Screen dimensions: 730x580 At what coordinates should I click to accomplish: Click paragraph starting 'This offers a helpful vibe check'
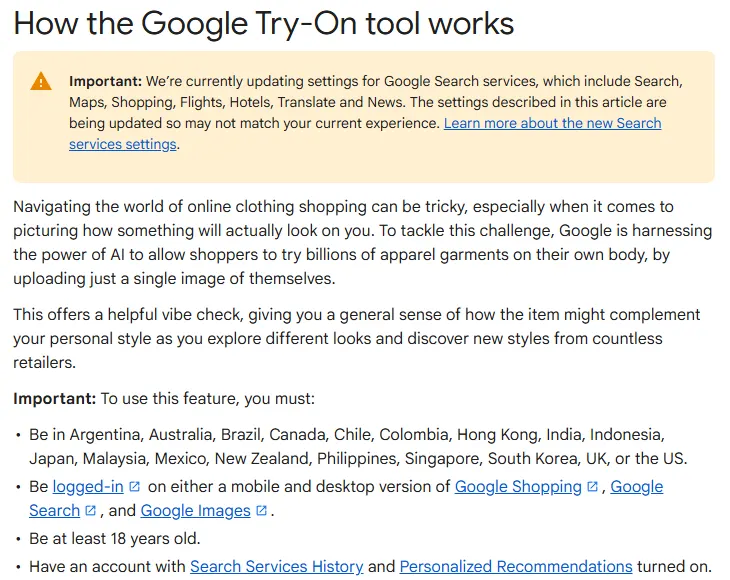(x=357, y=338)
